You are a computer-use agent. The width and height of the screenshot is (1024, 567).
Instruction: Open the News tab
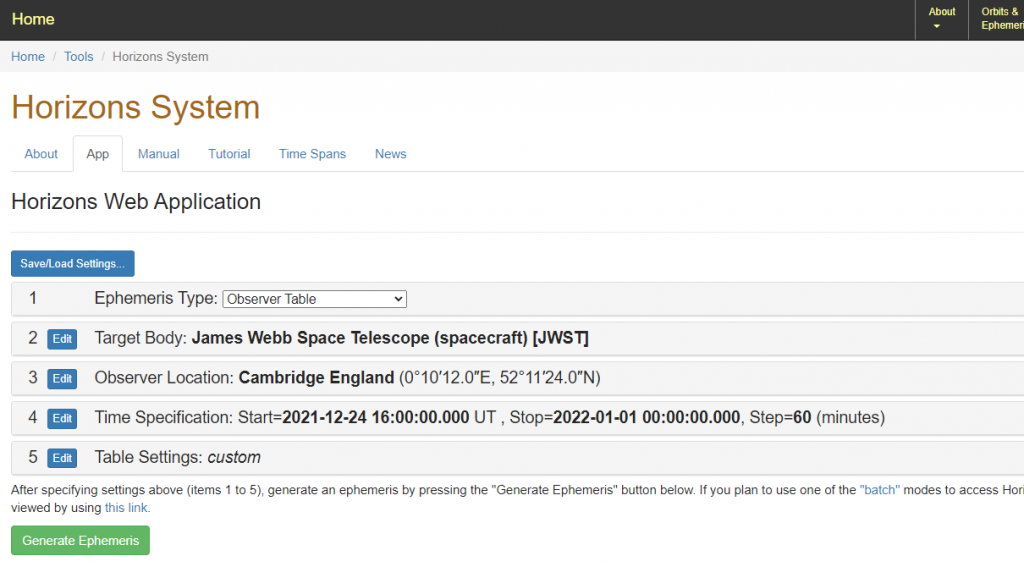[x=391, y=154]
